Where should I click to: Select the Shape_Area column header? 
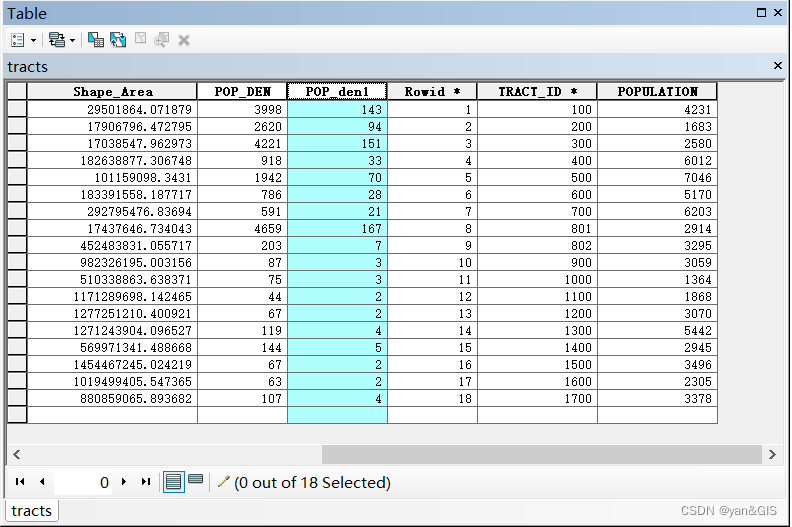point(112,91)
